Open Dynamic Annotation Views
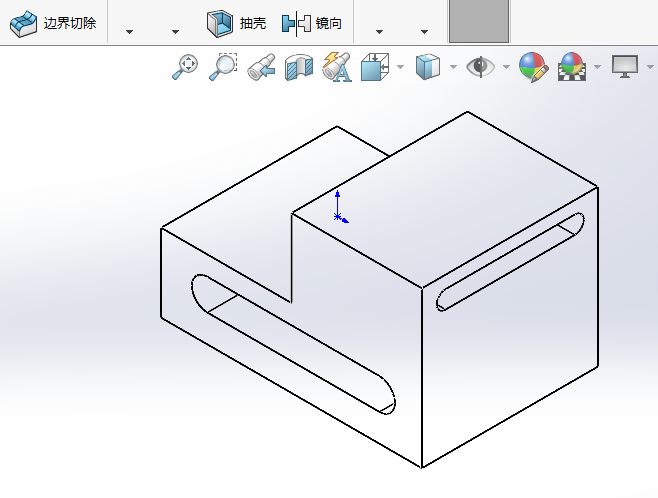The width and height of the screenshot is (658, 498). point(336,67)
